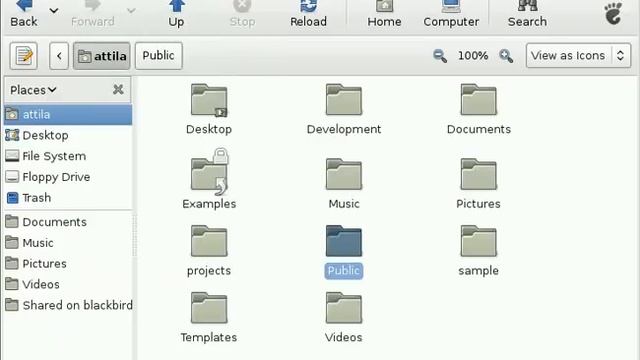Go back using the Back toolbar button
This screenshot has height=360, width=640.
point(24,14)
